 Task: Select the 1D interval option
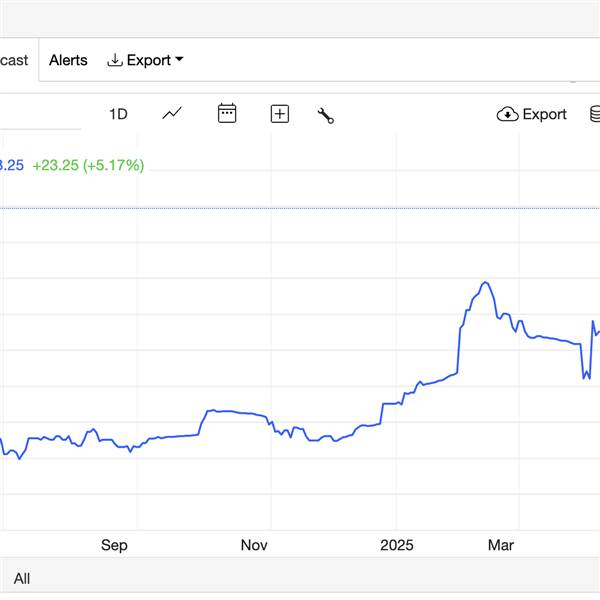[x=118, y=114]
